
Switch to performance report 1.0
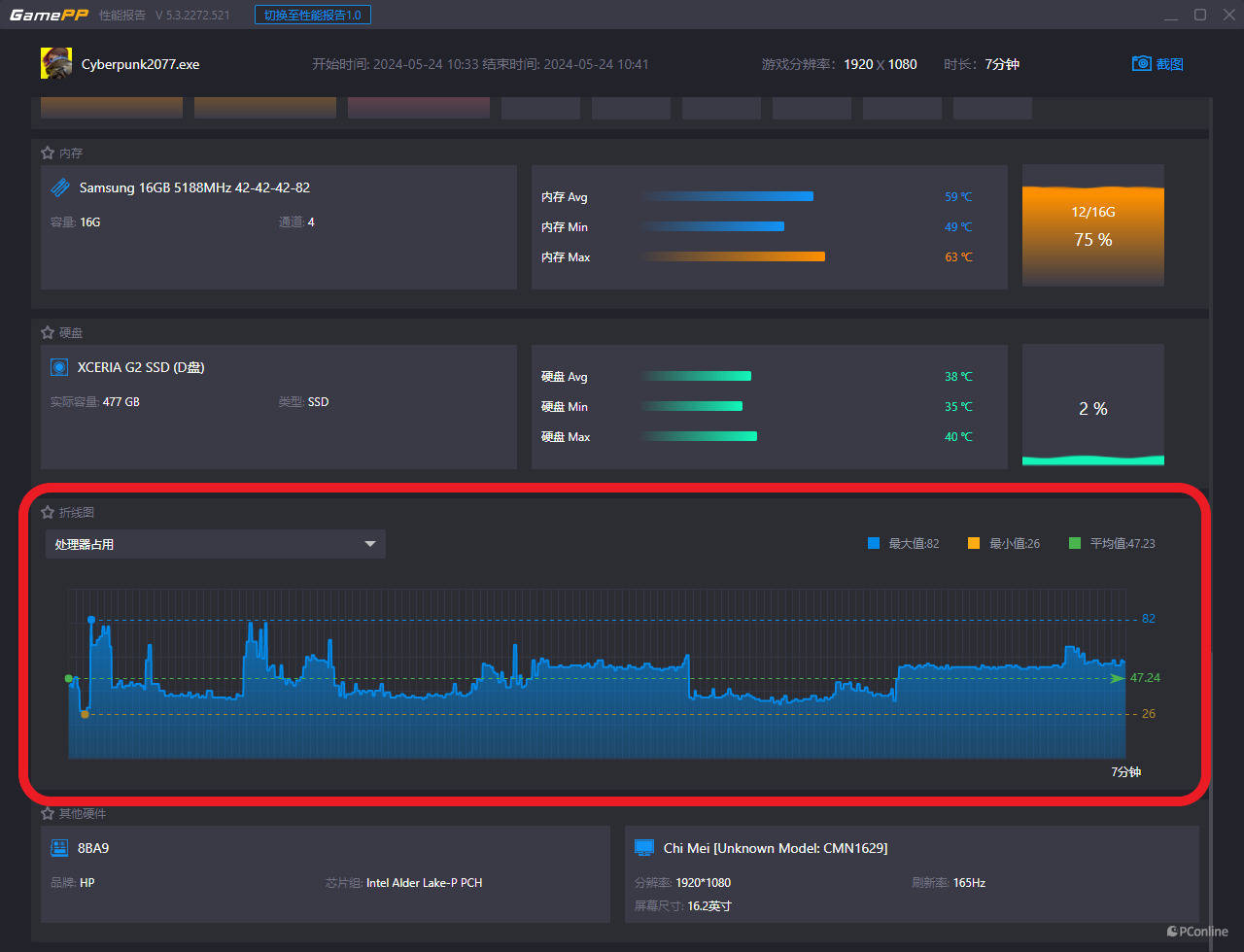click(312, 16)
